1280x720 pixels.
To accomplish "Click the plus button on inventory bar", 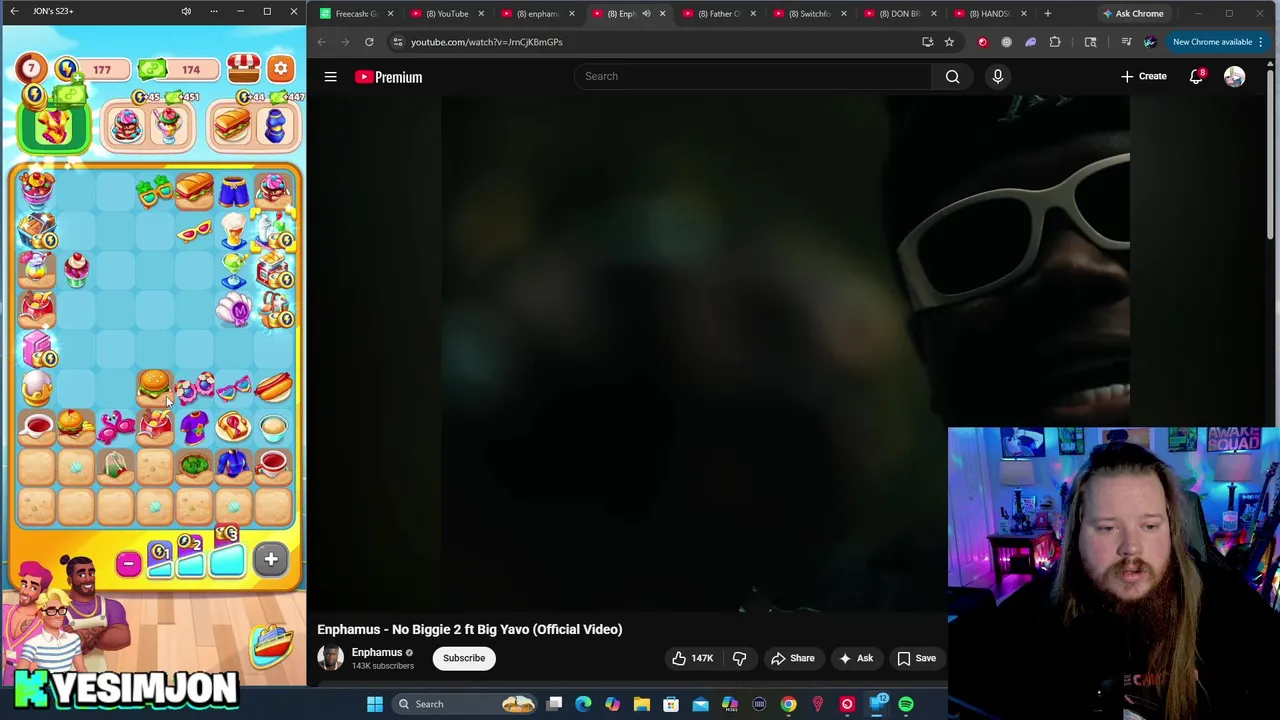I will click(271, 559).
